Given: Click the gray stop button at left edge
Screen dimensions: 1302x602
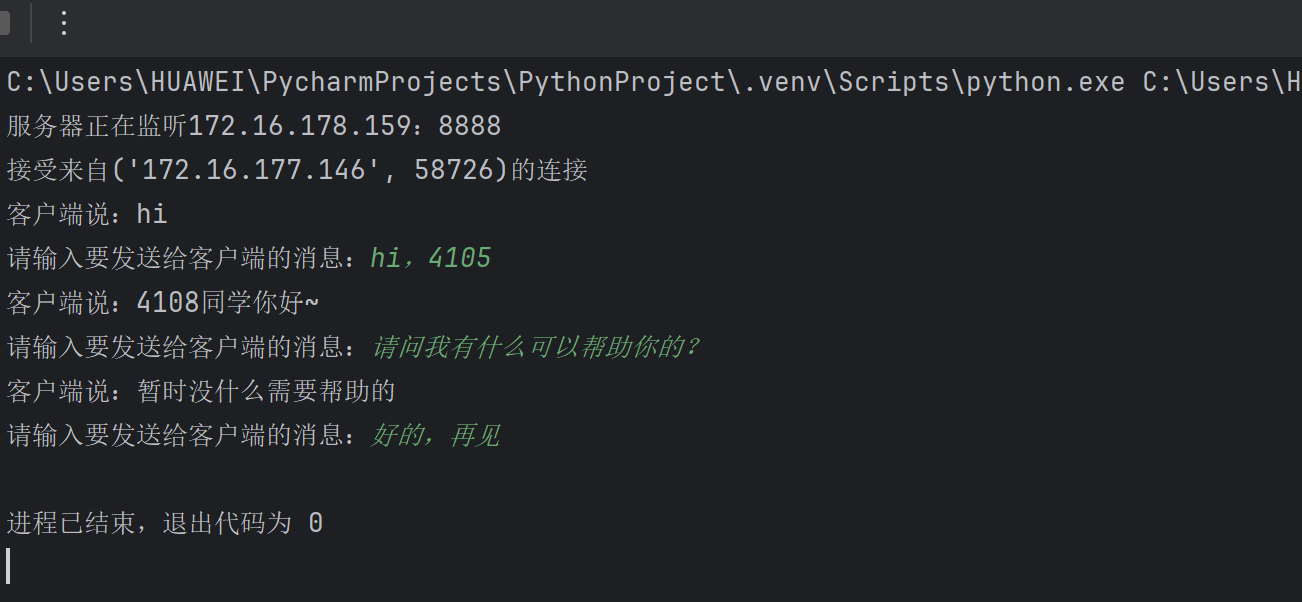Looking at the screenshot, I should click(x=4, y=23).
